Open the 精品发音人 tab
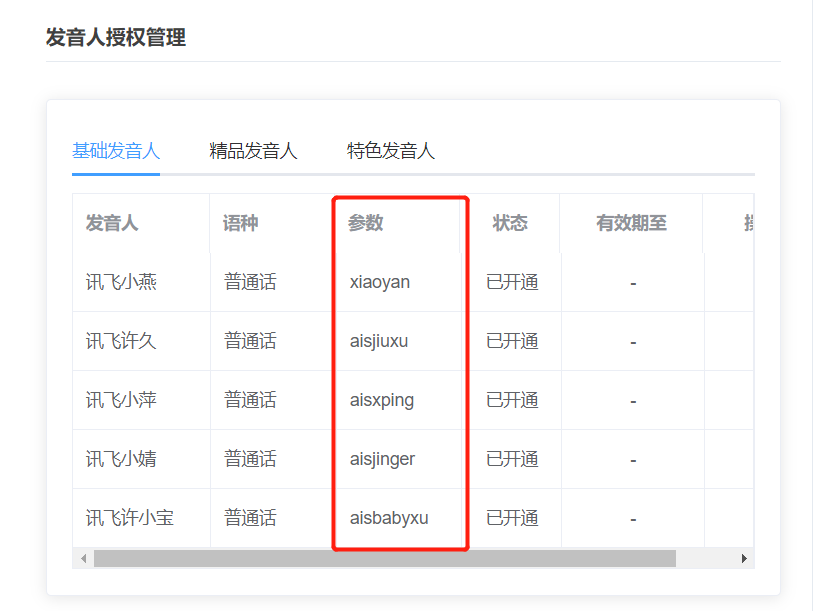Image resolution: width=836 pixels, height=611 pixels. [253, 151]
